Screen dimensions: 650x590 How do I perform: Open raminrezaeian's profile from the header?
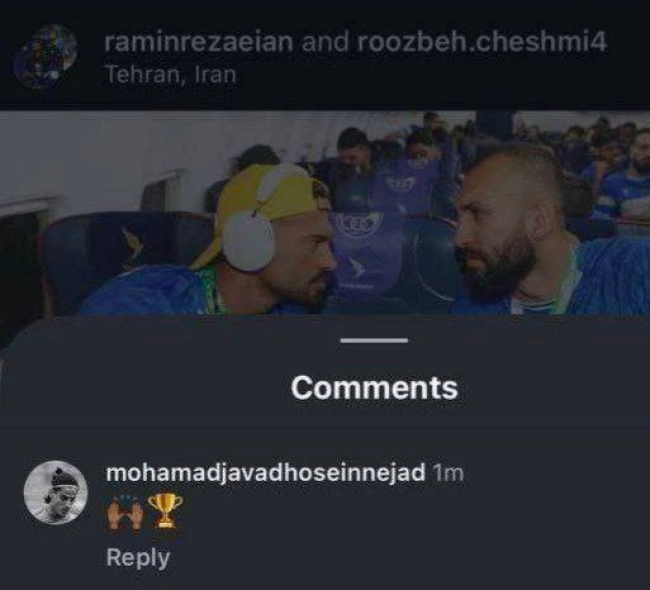(199, 42)
